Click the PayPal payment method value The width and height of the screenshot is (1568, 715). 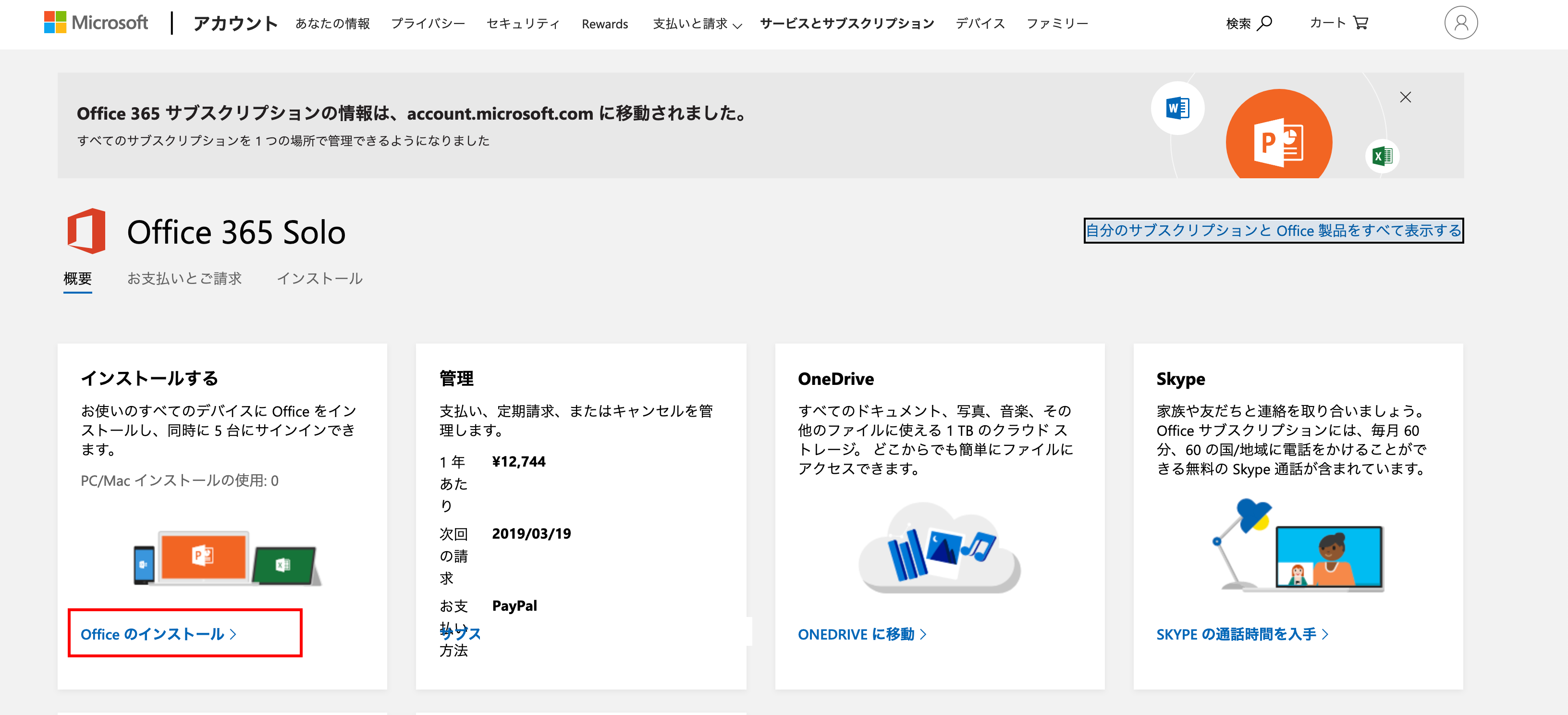pyautogui.click(x=514, y=605)
